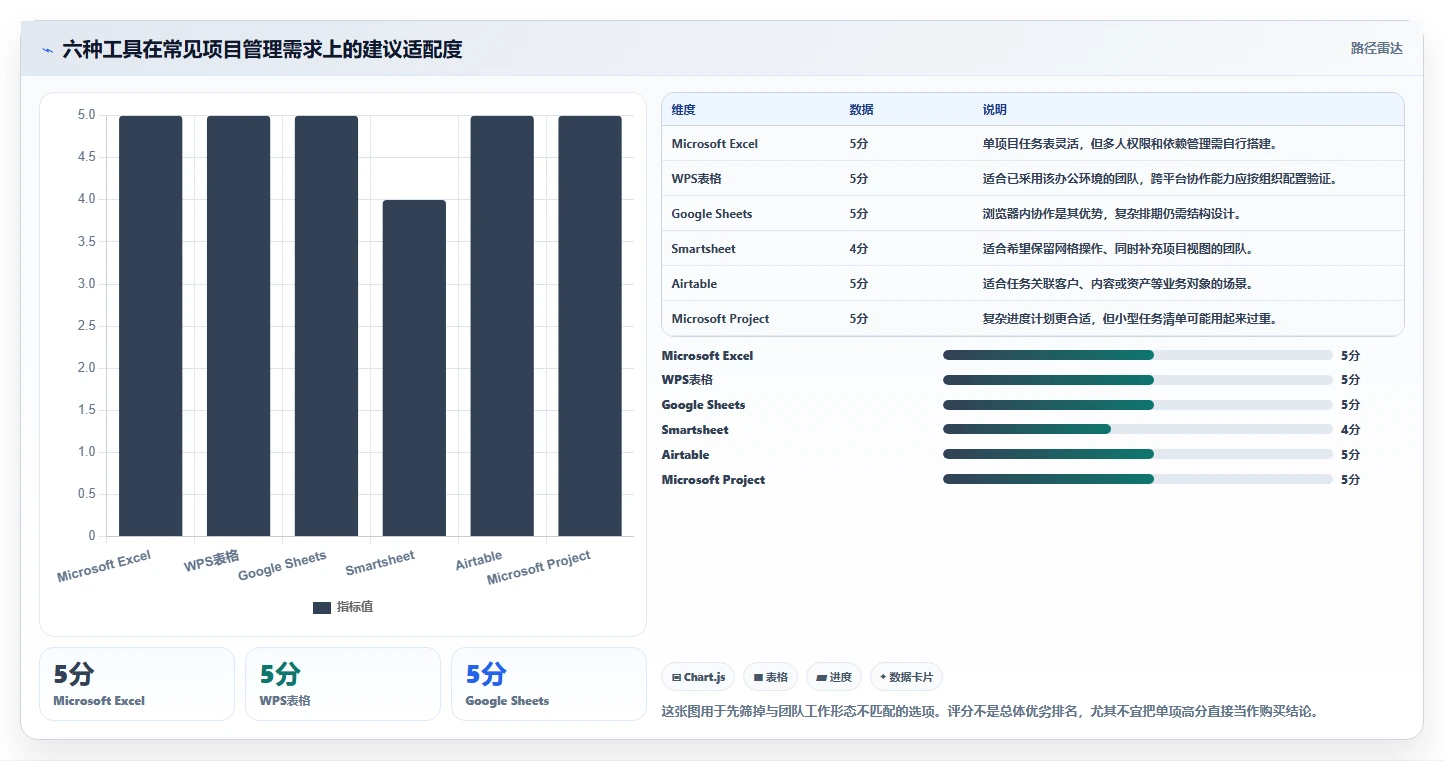Click the Airtable label in the progress list
This screenshot has width=1444, height=761.
(x=685, y=455)
